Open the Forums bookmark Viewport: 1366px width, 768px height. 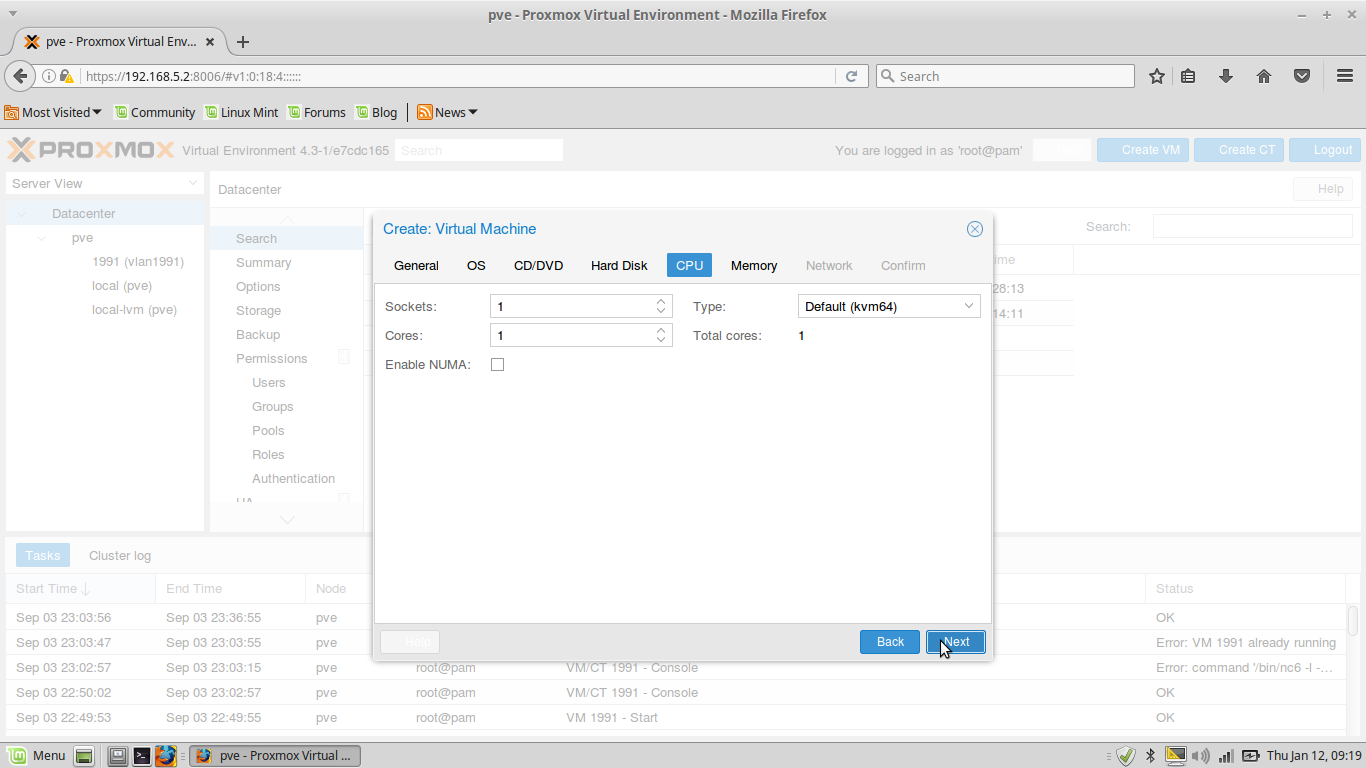pyautogui.click(x=316, y=112)
